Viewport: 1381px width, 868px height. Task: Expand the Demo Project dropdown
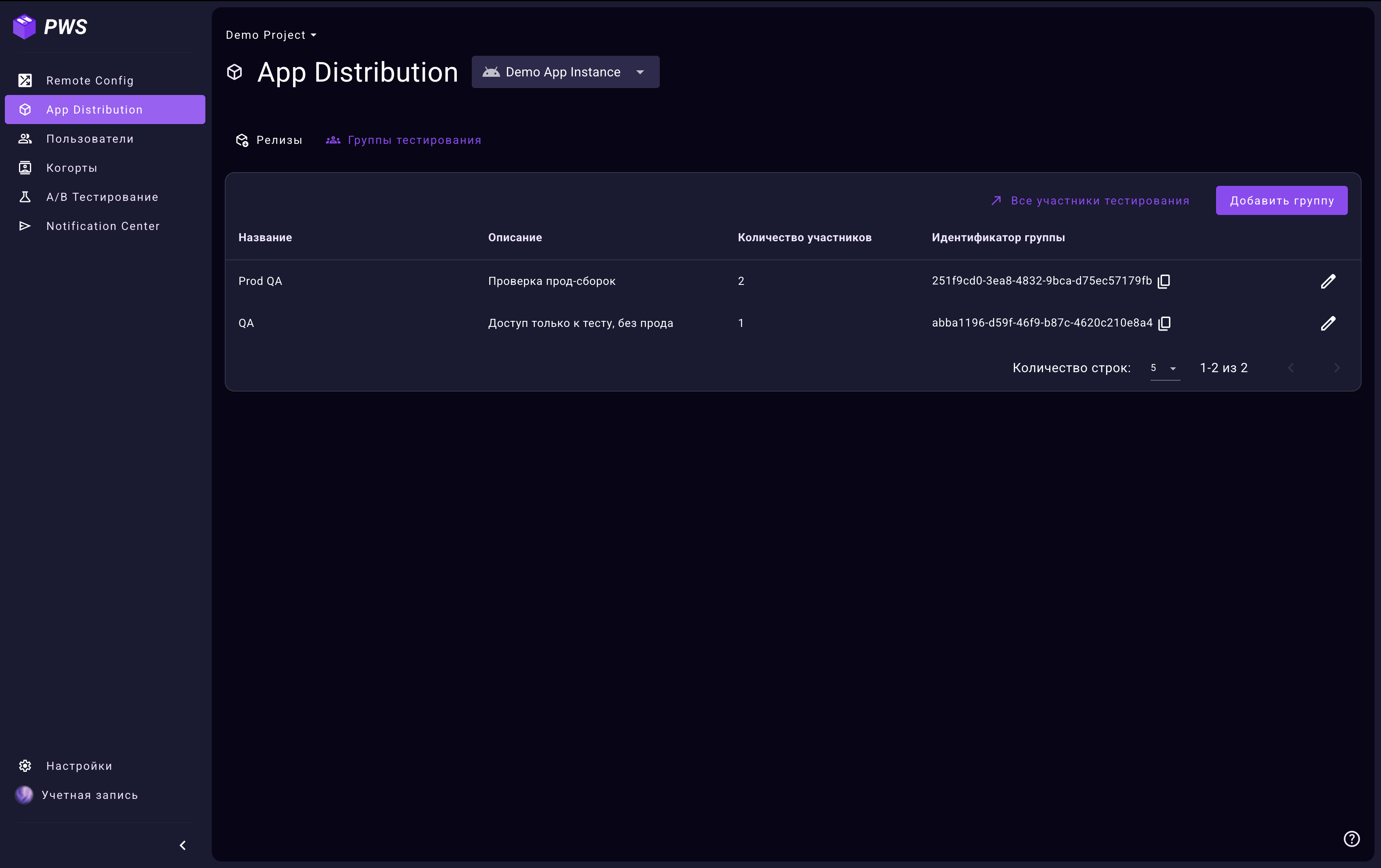pos(271,35)
